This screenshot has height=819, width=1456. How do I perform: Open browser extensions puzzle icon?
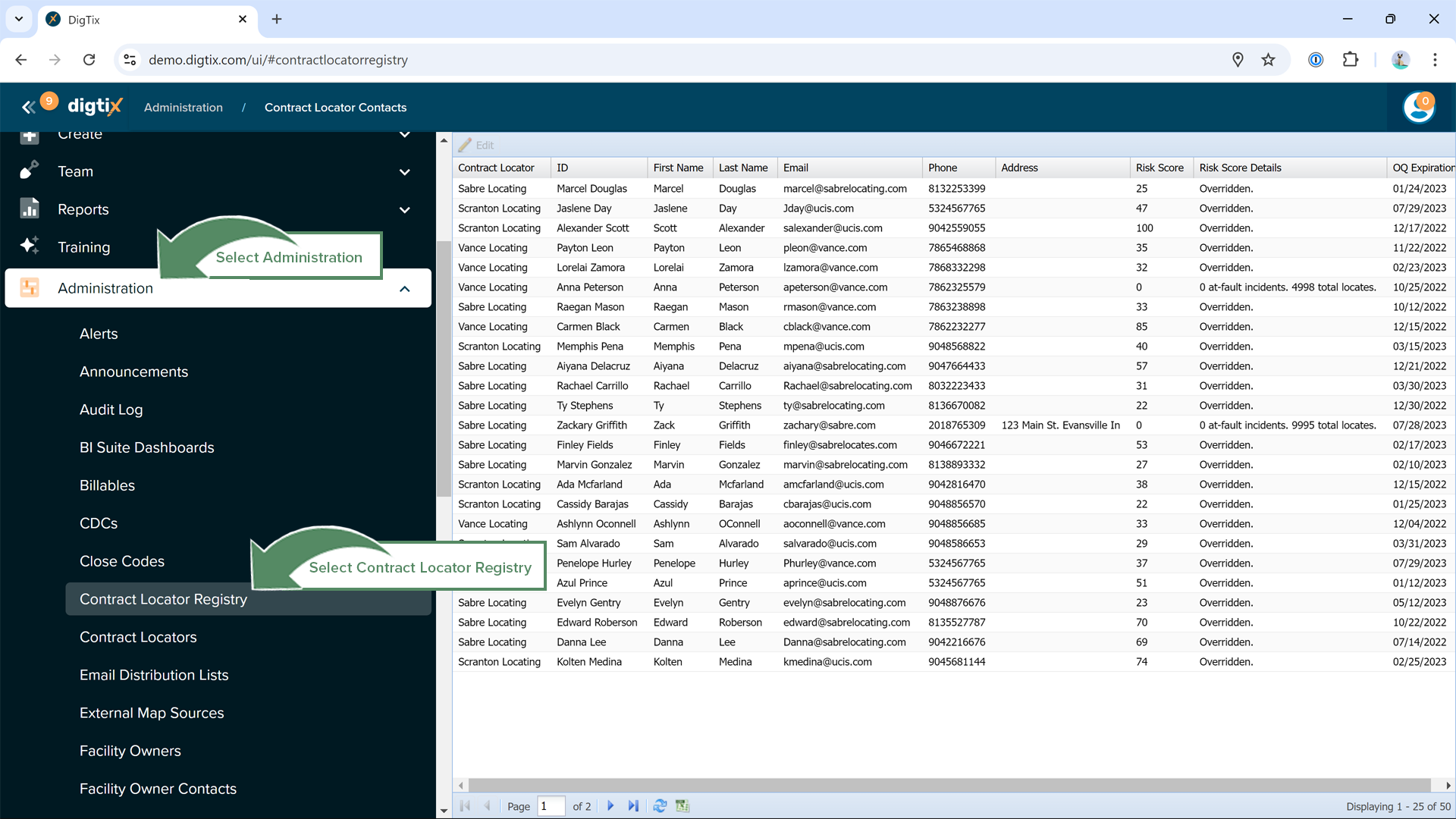(x=1351, y=60)
